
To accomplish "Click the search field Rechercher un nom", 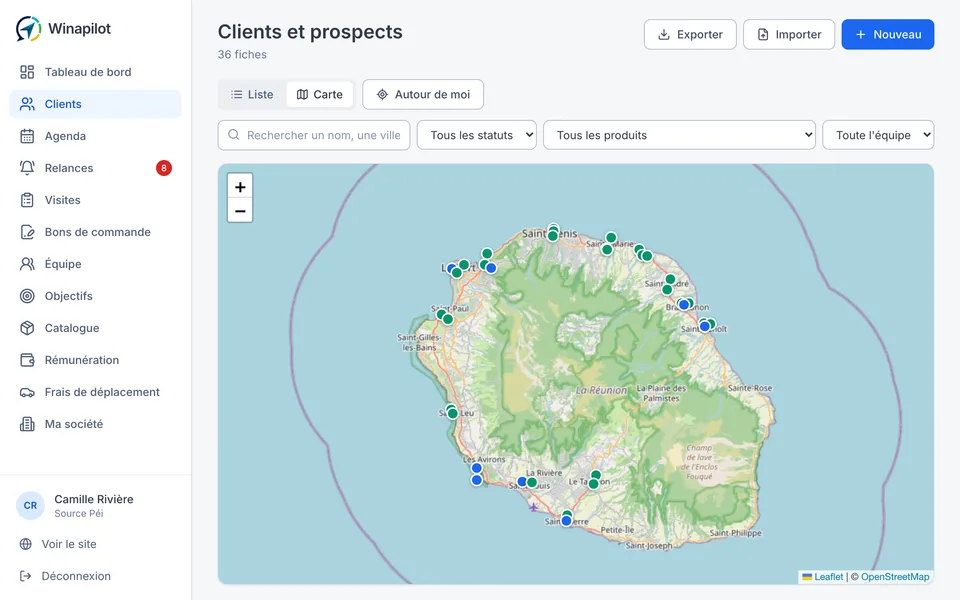I will click(314, 135).
